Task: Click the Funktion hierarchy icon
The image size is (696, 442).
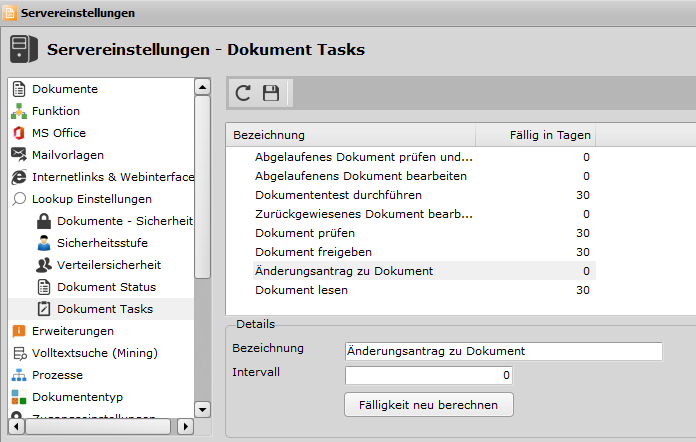Action: (19, 111)
